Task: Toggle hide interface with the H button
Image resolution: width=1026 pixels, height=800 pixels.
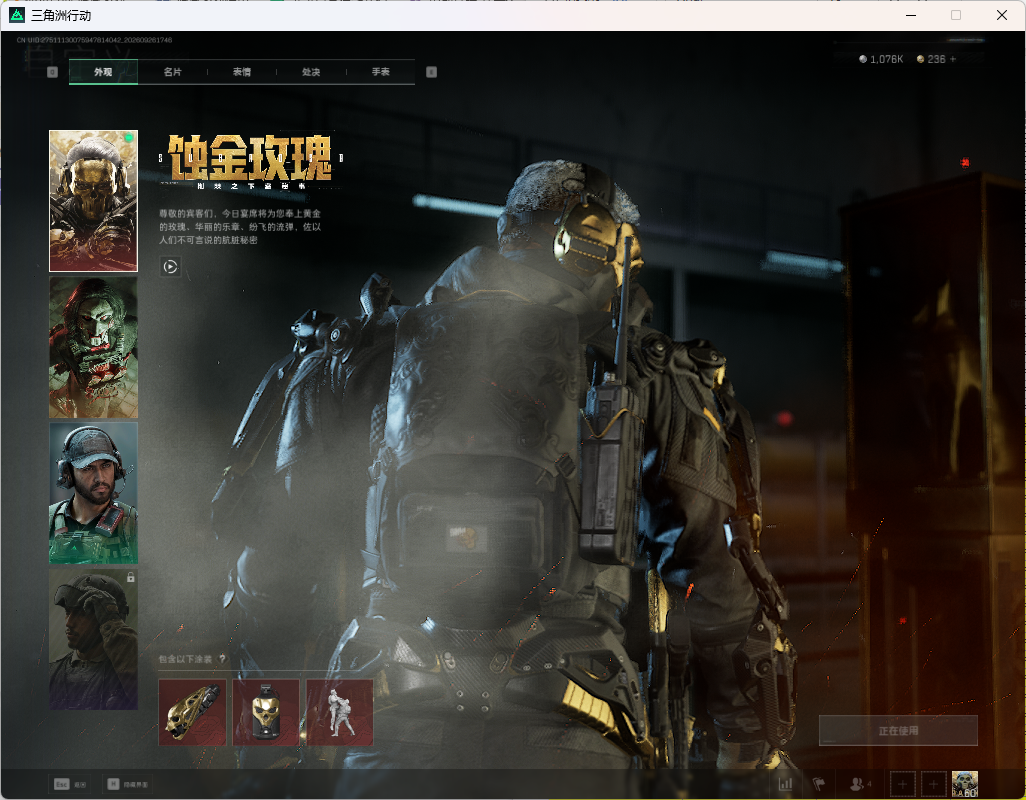Action: (128, 784)
